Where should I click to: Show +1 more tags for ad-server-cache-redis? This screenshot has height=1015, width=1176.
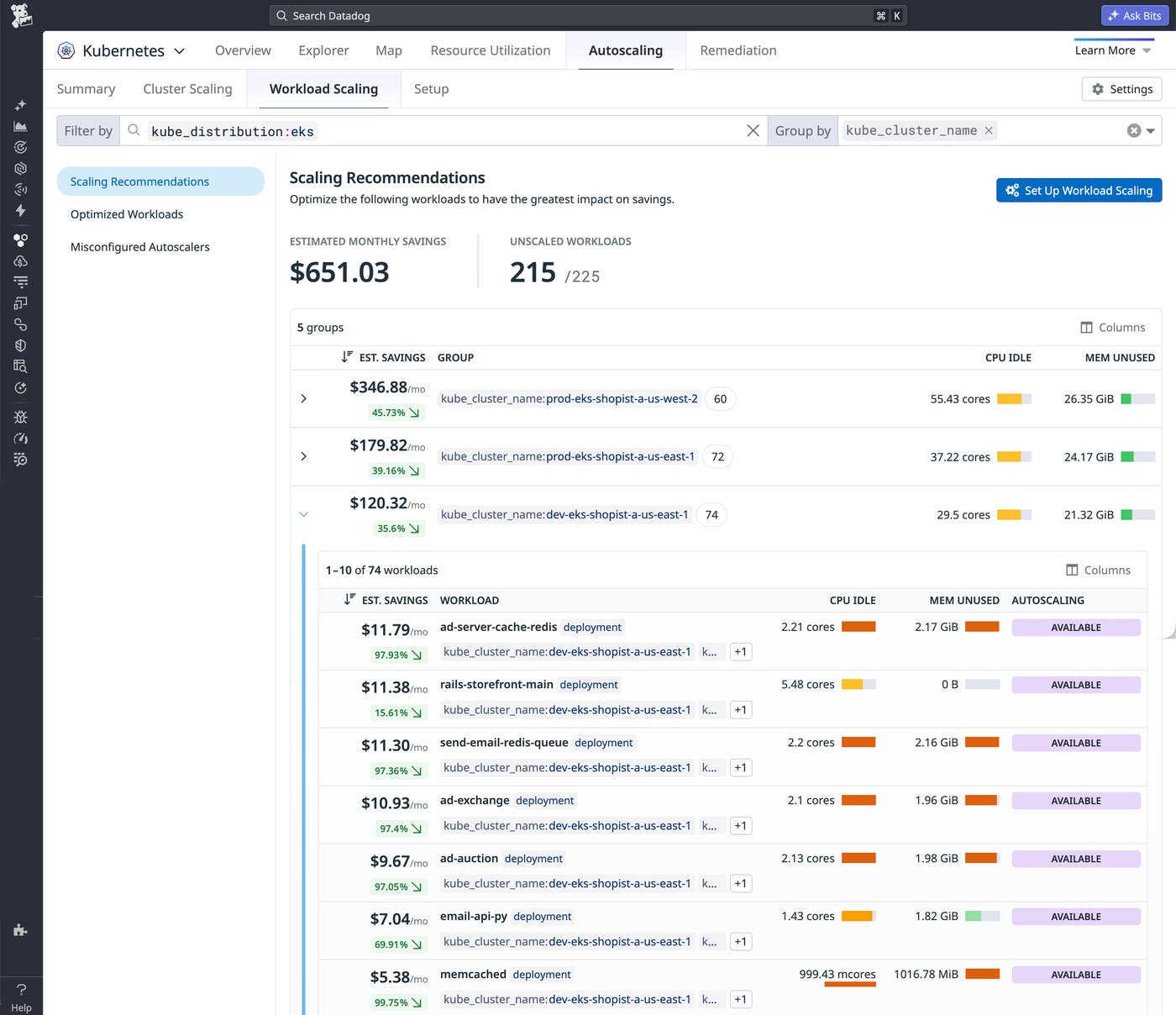[740, 652]
